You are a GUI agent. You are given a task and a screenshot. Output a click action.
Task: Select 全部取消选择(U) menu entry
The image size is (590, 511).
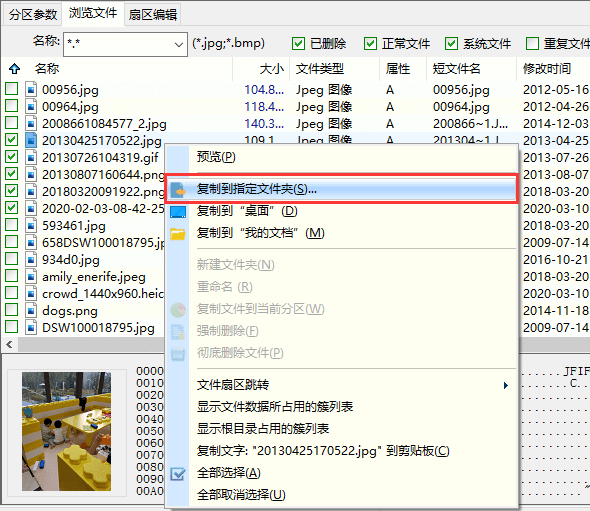click(241, 494)
